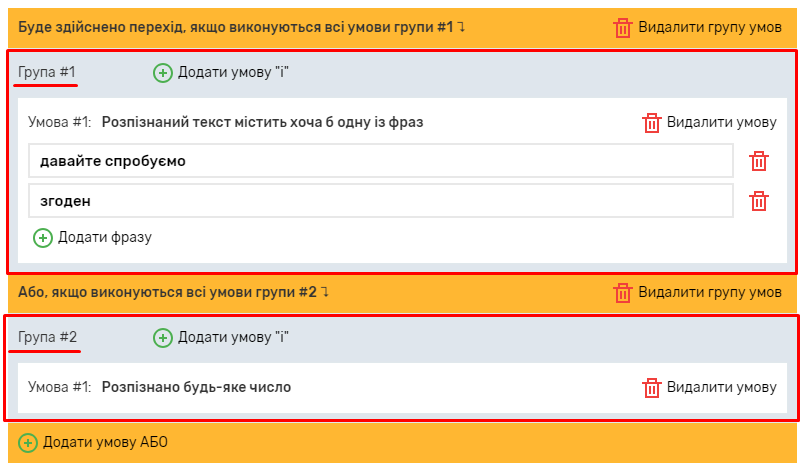Click the plus icon next to Група #1
This screenshot has width=805, height=472.
(163, 72)
